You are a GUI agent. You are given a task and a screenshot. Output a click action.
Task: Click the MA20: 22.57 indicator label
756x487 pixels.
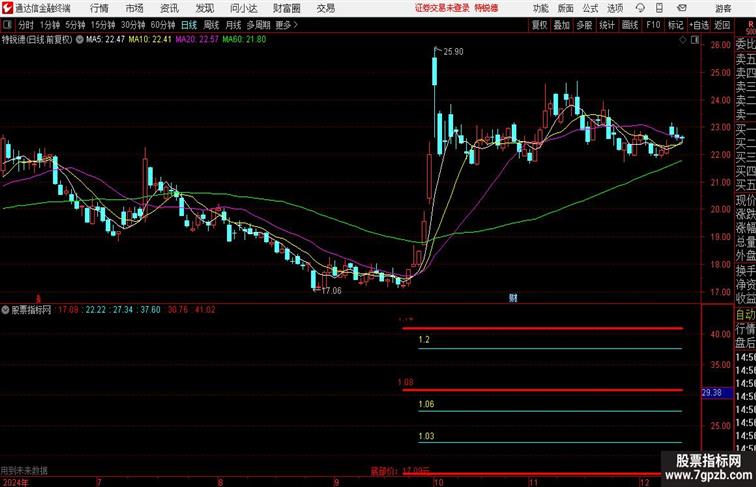(197, 40)
